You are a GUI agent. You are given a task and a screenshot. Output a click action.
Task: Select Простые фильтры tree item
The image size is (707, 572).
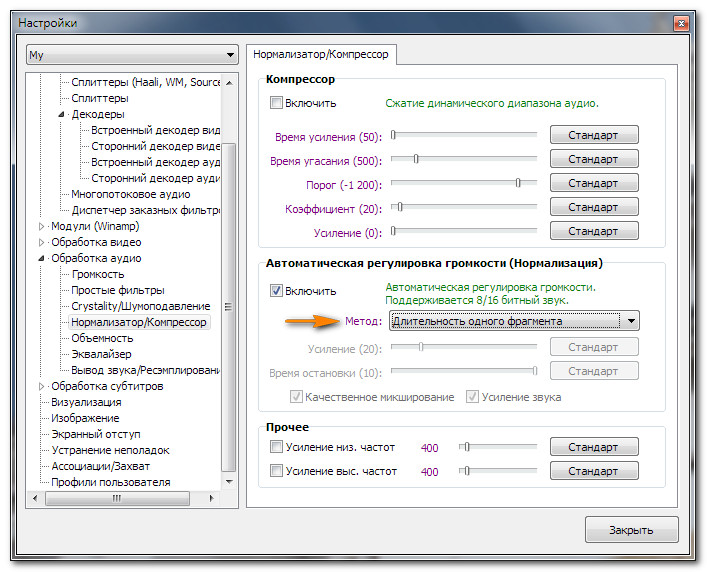pyautogui.click(x=118, y=290)
